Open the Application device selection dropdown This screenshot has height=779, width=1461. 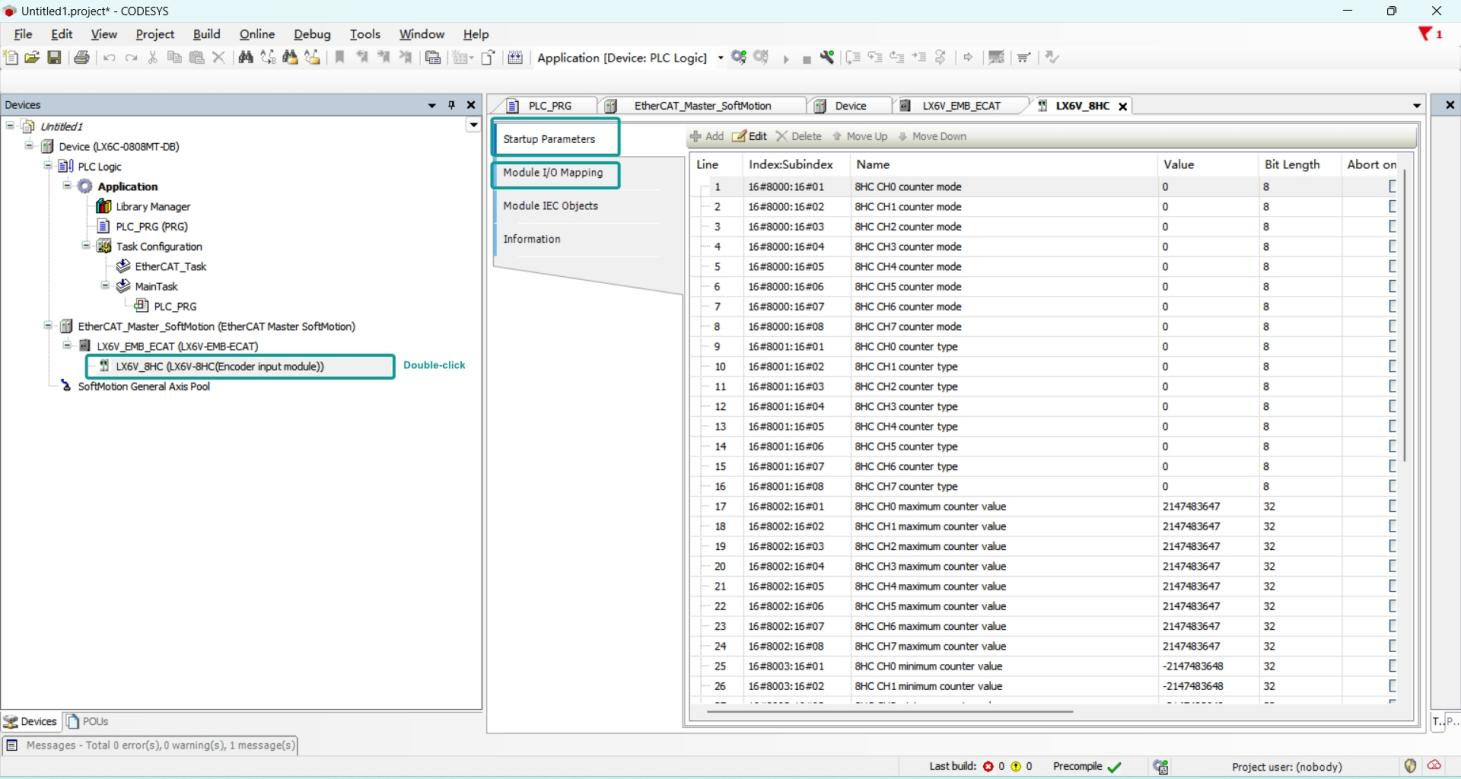pyautogui.click(x=721, y=58)
